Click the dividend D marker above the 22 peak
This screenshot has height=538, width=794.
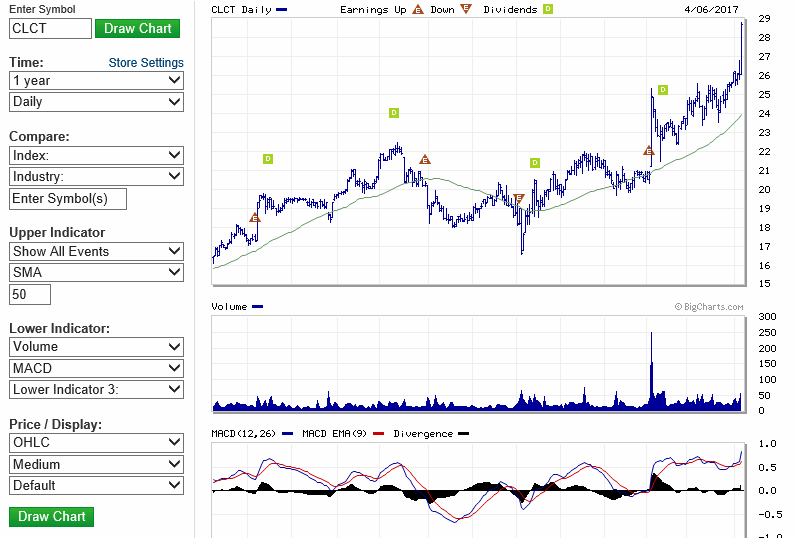click(394, 113)
